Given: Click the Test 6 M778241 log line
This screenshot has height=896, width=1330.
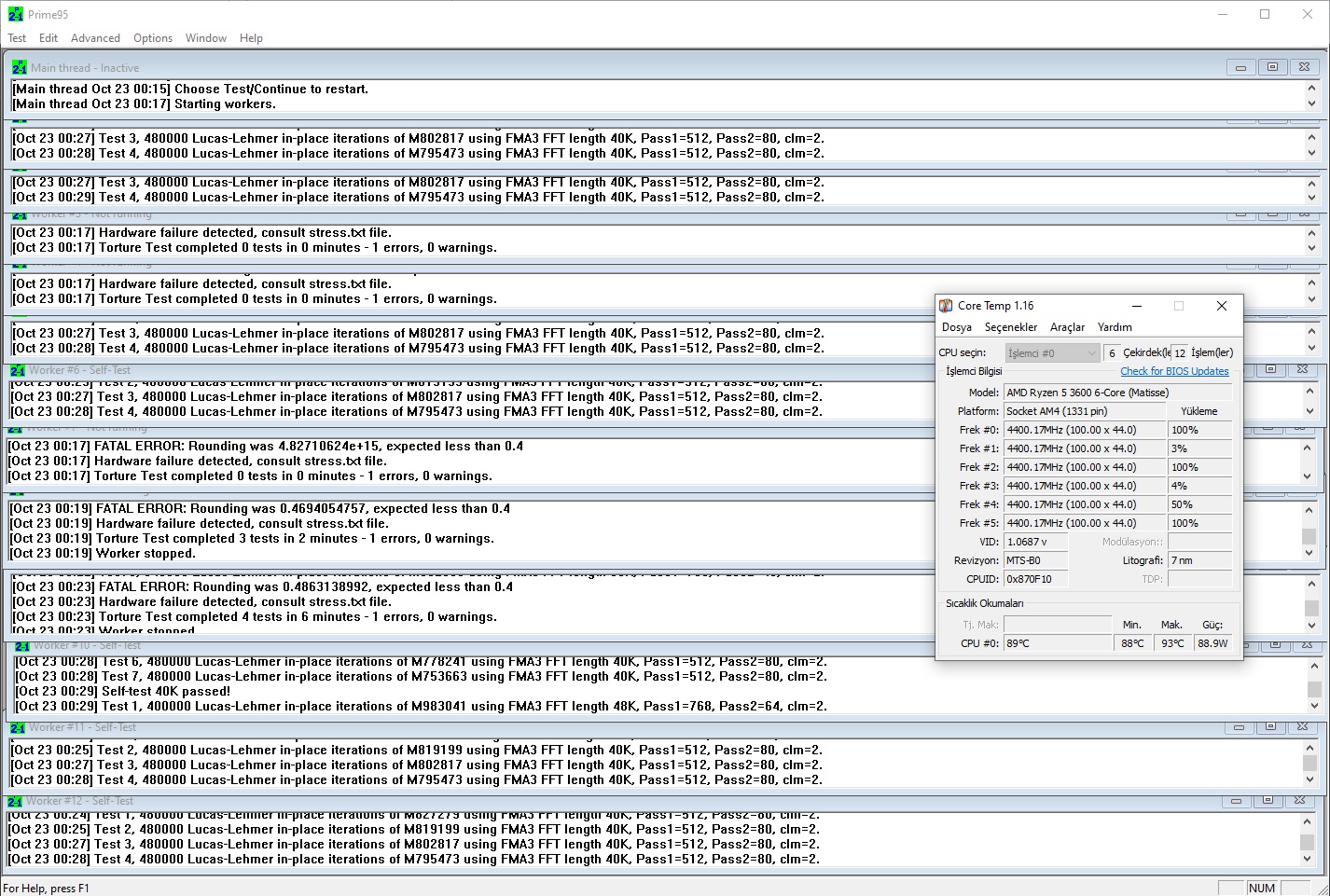Looking at the screenshot, I should pyautogui.click(x=422, y=662).
